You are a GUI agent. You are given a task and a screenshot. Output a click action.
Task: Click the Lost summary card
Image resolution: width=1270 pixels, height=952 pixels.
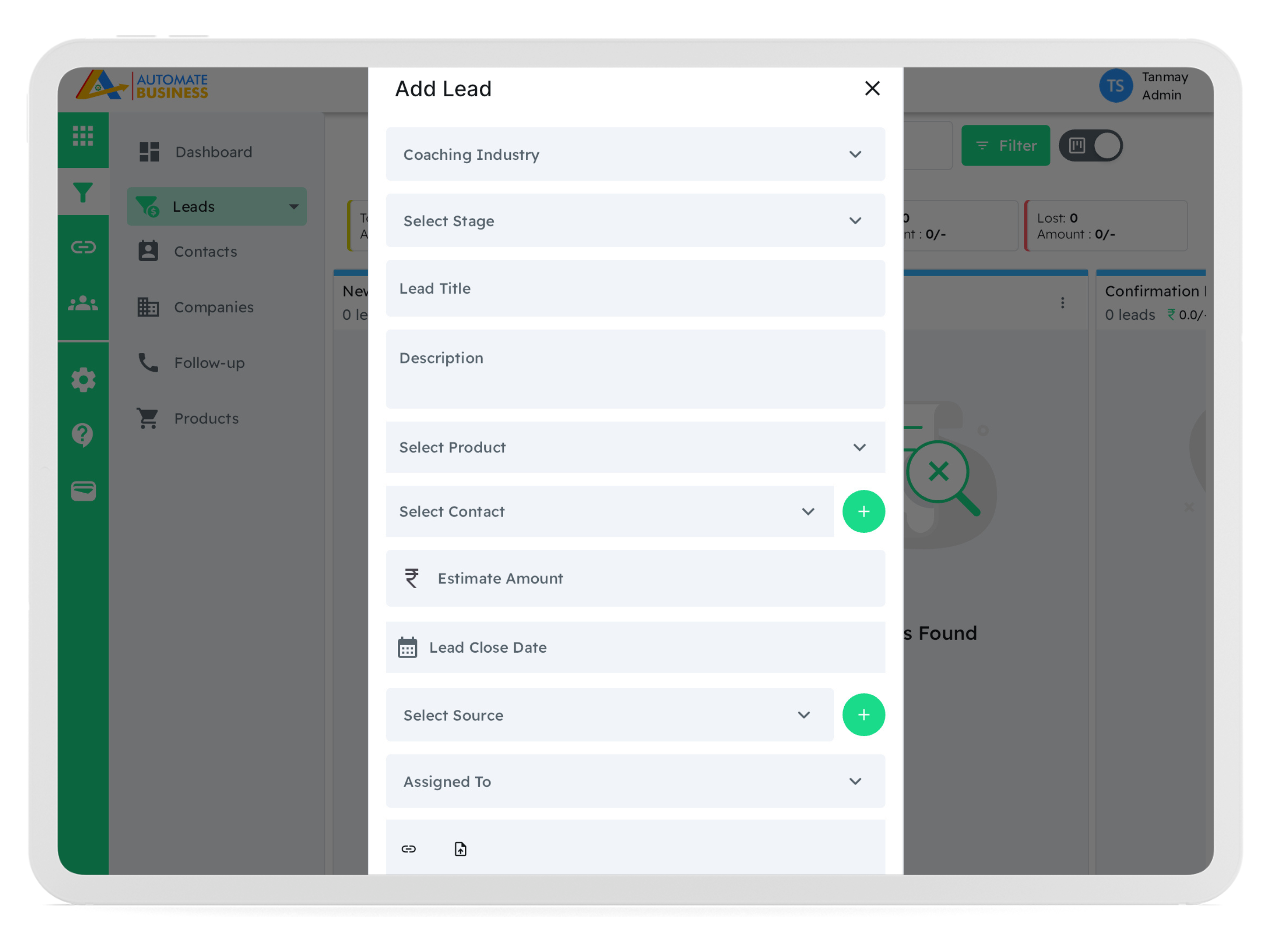coord(1106,225)
